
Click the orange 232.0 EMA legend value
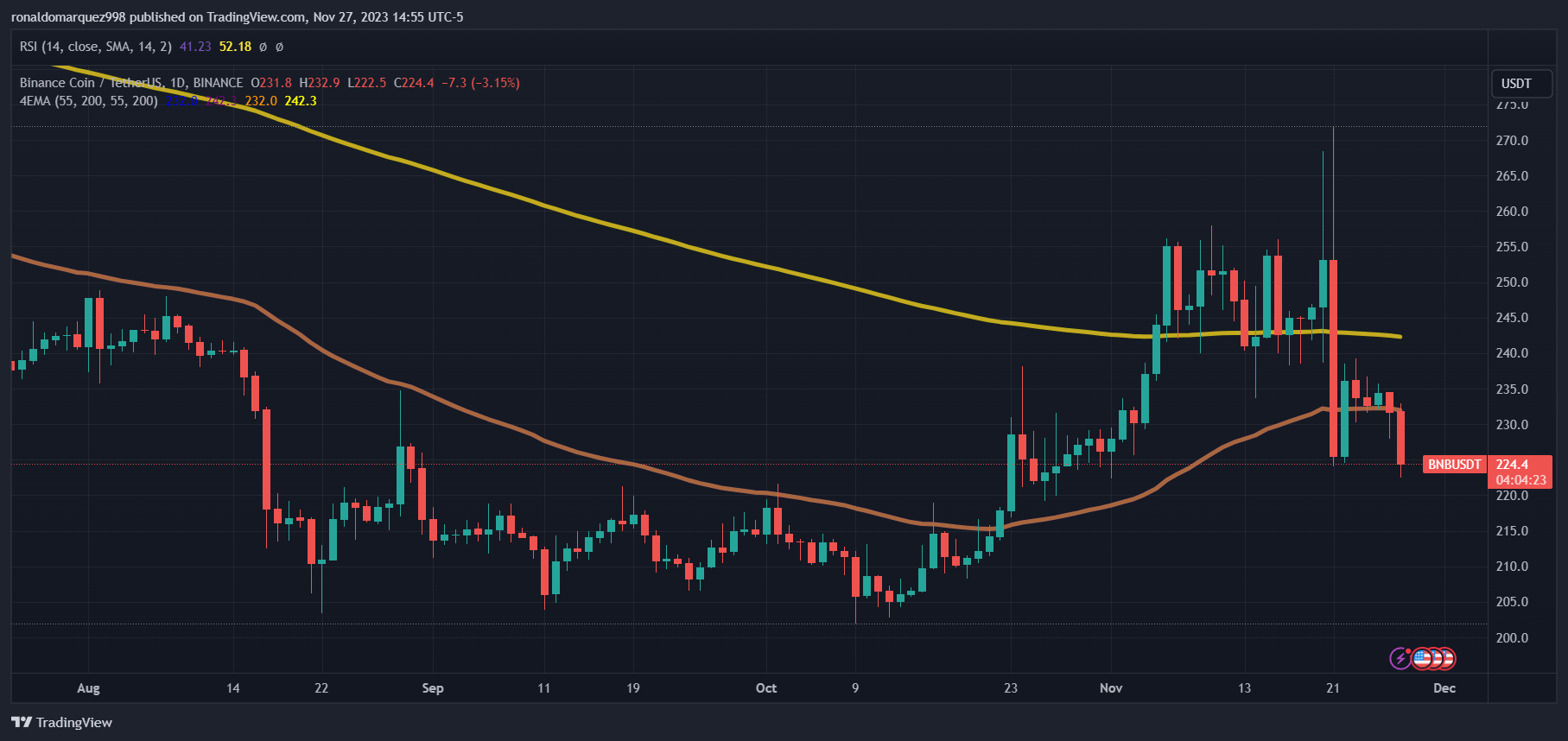[261, 101]
